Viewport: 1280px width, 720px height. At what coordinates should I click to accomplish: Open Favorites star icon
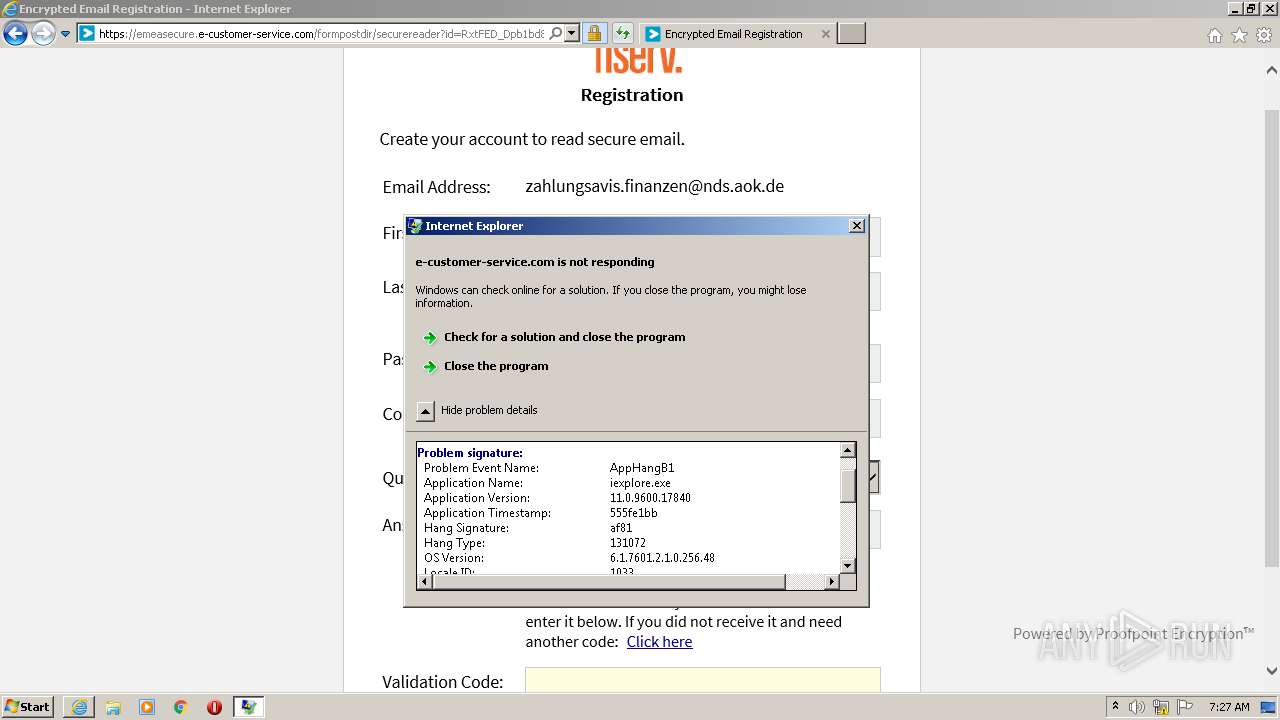click(1239, 35)
